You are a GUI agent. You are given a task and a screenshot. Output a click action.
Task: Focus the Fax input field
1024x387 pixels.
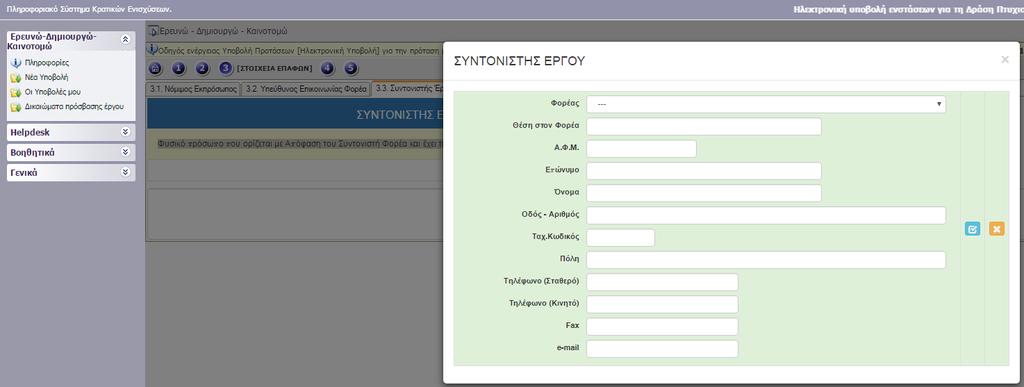click(x=662, y=326)
